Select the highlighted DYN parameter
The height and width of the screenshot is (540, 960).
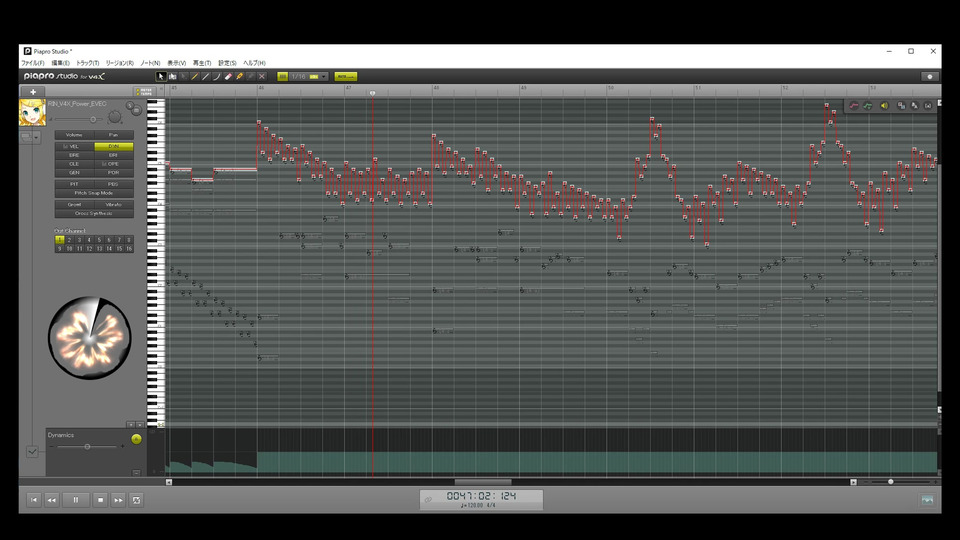click(x=113, y=146)
